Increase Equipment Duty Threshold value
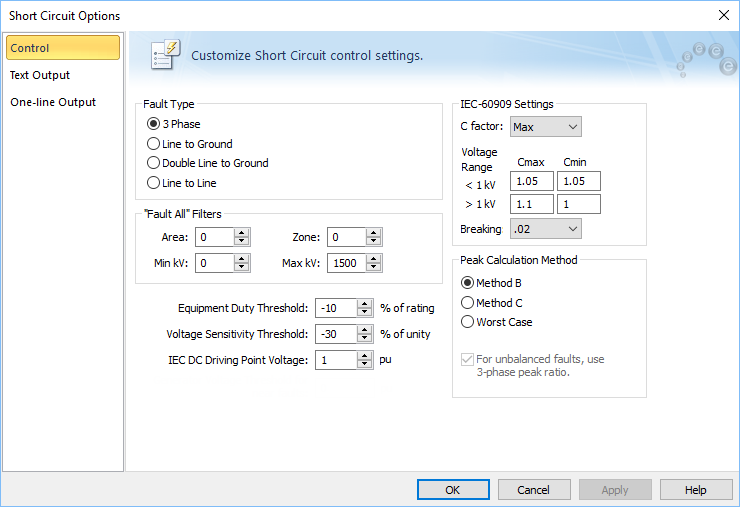Screen dimensions: 740x507 tap(366, 304)
